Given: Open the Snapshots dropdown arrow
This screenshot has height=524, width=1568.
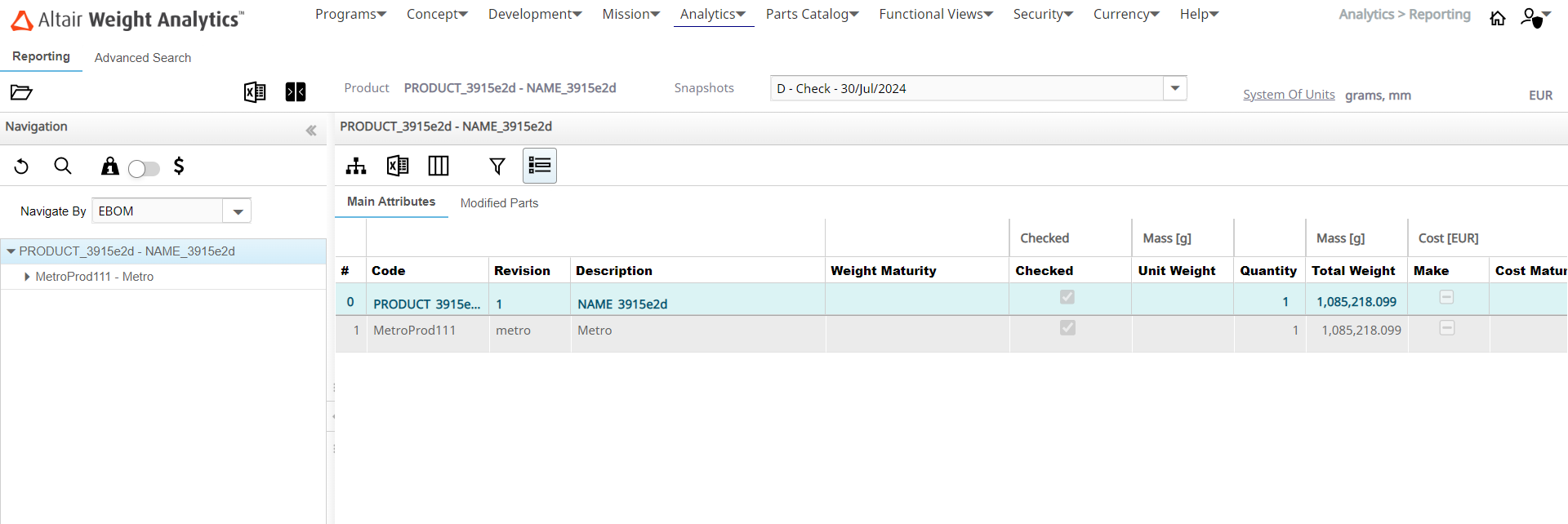Looking at the screenshot, I should coord(1175,88).
